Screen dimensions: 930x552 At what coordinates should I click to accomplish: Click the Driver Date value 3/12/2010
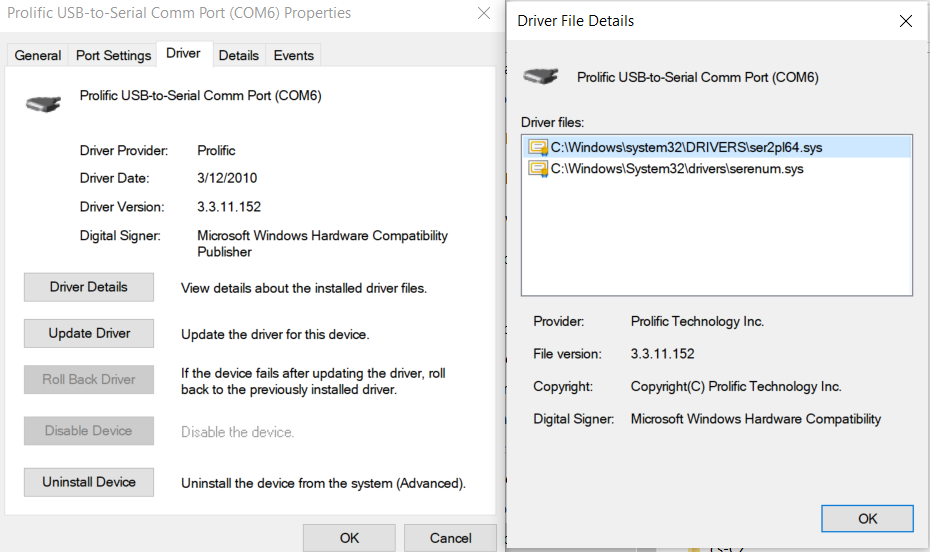227,178
